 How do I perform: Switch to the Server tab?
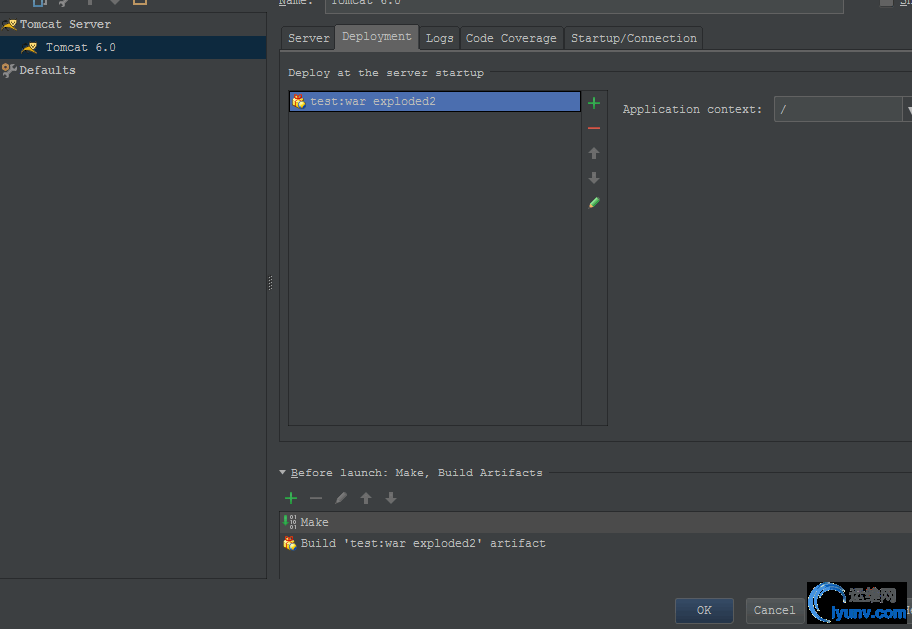click(308, 38)
